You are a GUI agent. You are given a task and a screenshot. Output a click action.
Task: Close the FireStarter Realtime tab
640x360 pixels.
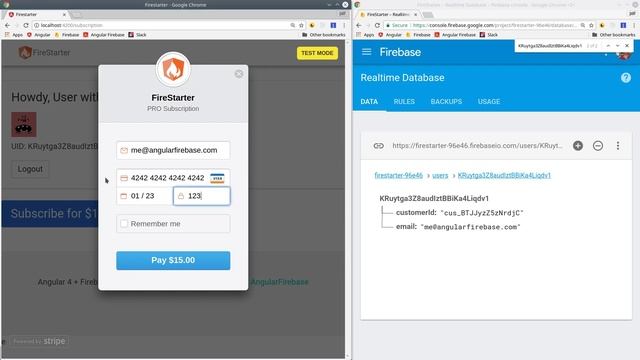click(x=416, y=14)
